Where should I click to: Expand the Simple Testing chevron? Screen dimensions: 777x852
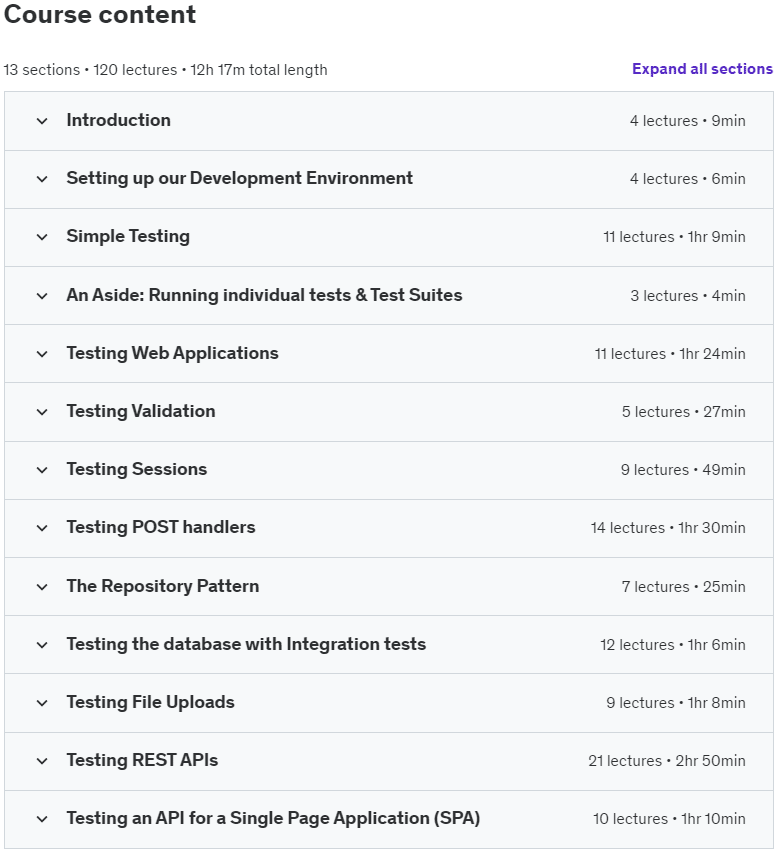[42, 237]
